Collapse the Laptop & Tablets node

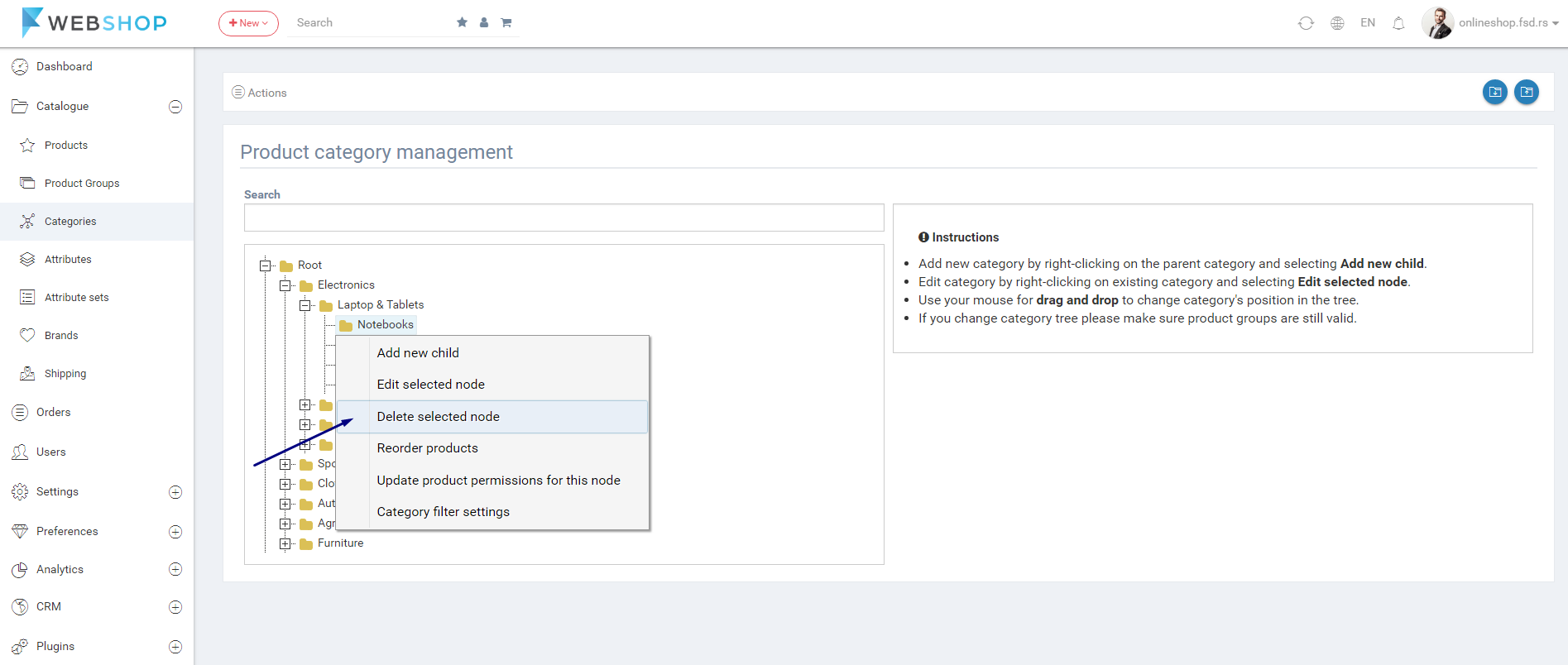pos(305,305)
